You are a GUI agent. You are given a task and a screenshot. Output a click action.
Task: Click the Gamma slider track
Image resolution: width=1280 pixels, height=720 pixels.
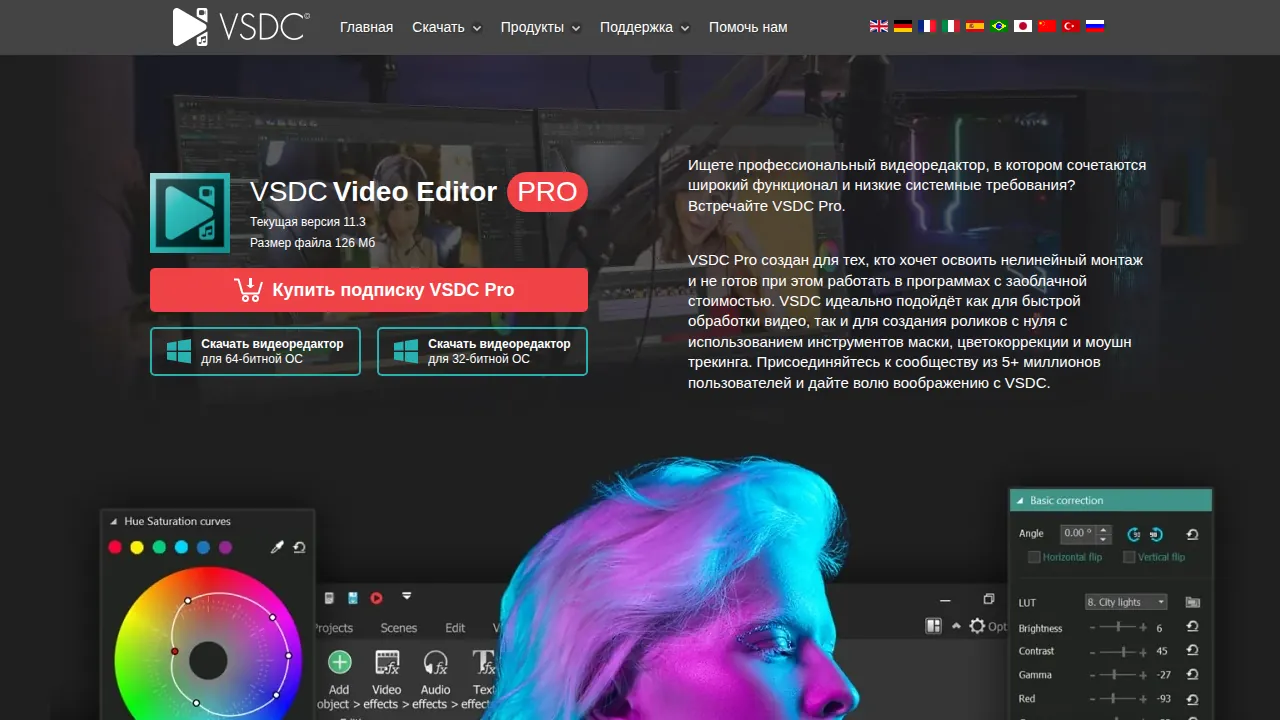[1118, 675]
